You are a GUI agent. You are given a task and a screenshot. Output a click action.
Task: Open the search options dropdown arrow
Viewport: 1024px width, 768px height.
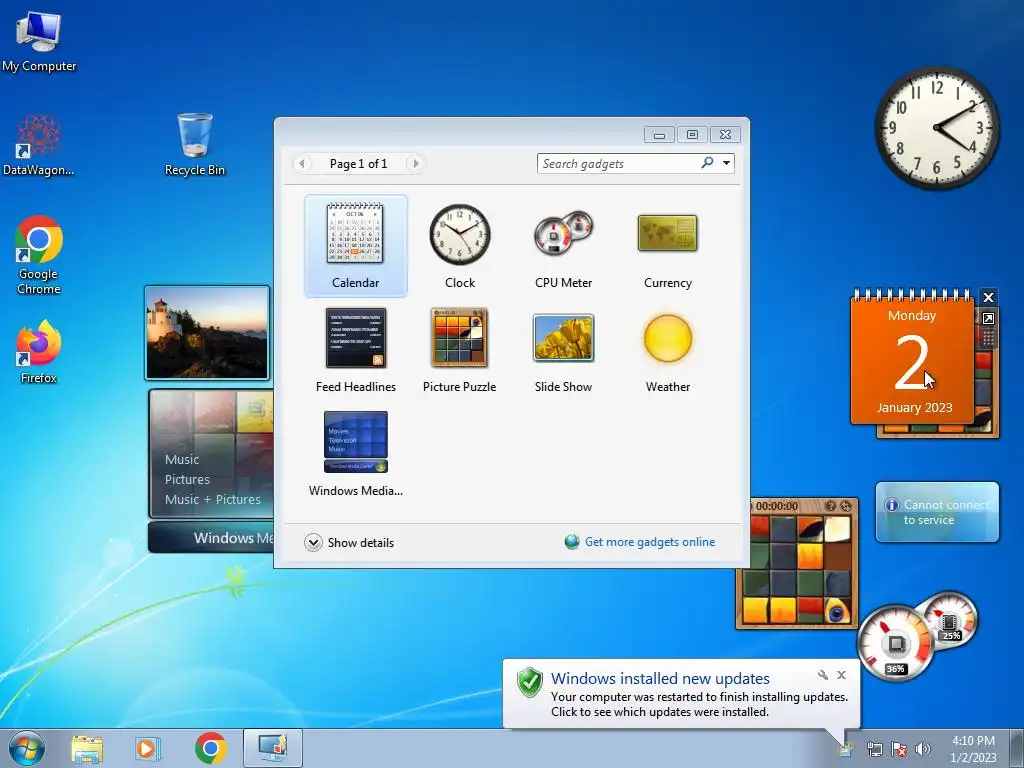[726, 163]
